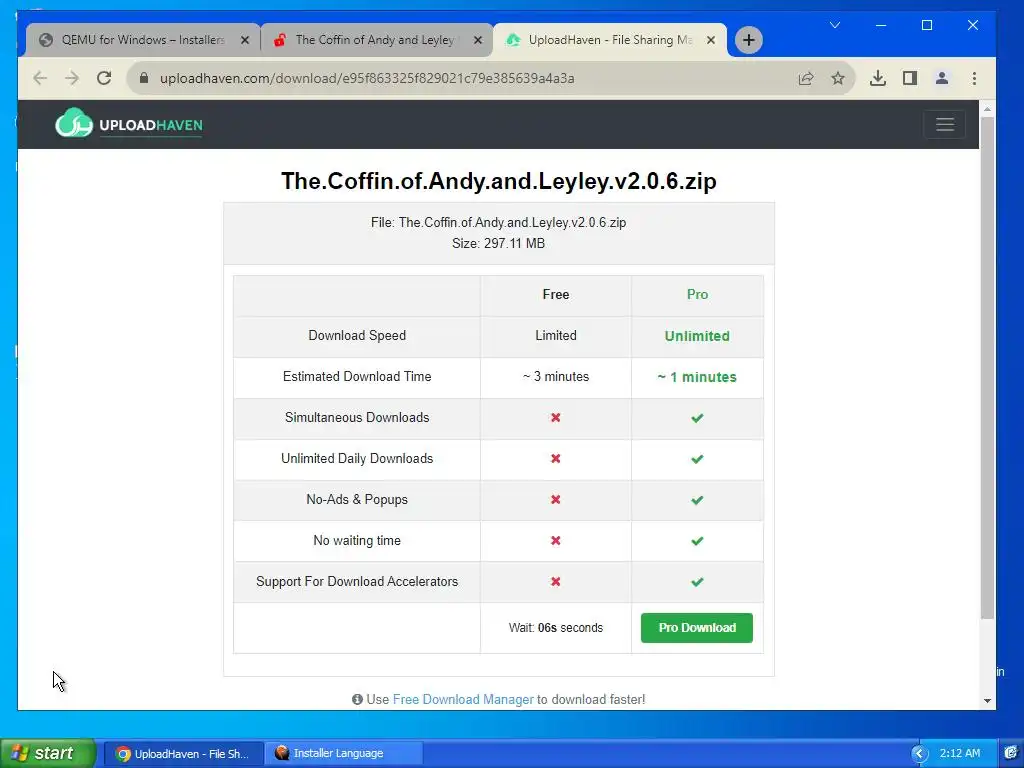Screen dimensions: 1024x768
Task: Click the 2:12 AM taskbar clock
Action: point(959,754)
